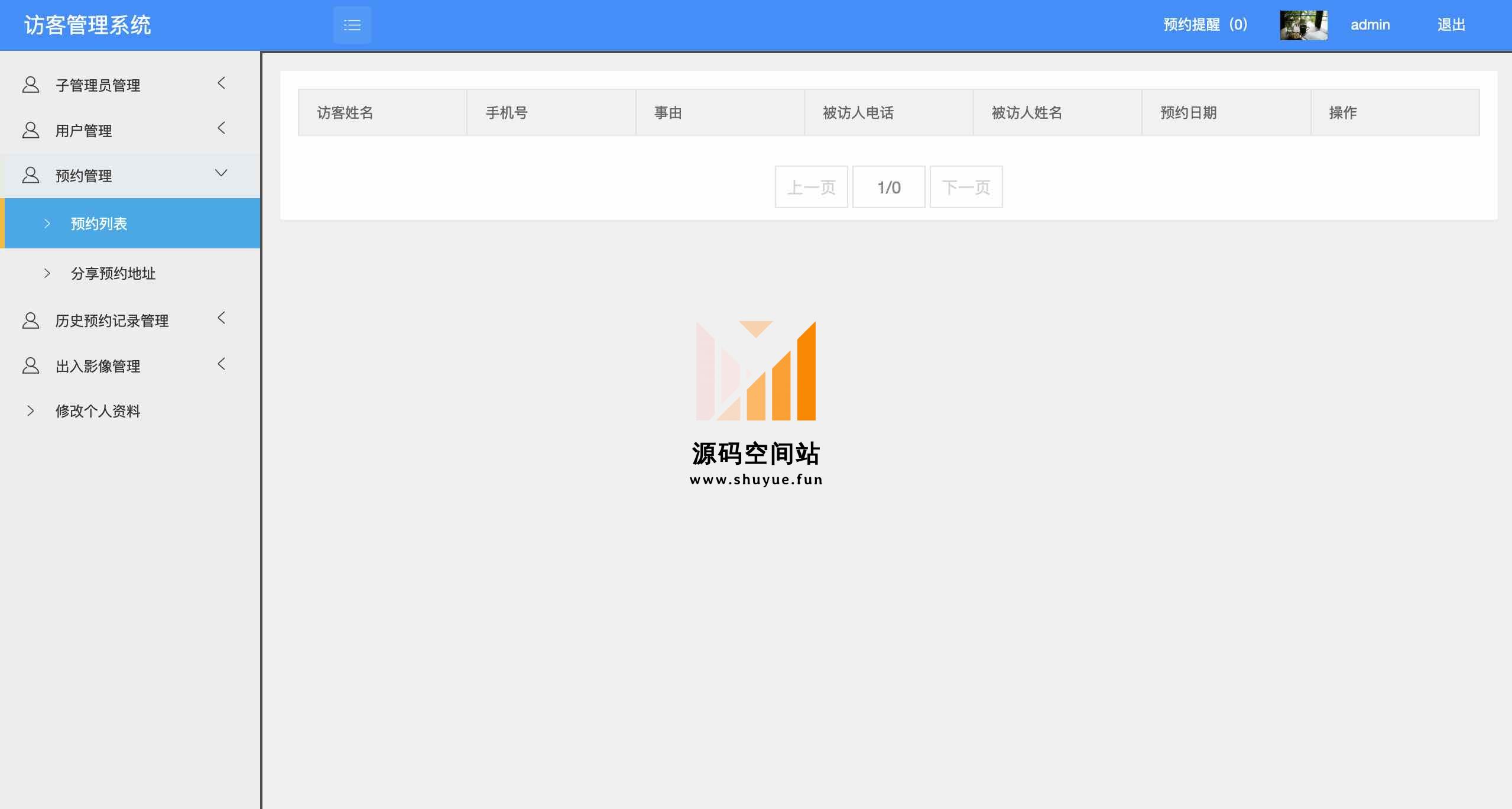Click the arrow icon before 修改个人资料

pos(31,410)
